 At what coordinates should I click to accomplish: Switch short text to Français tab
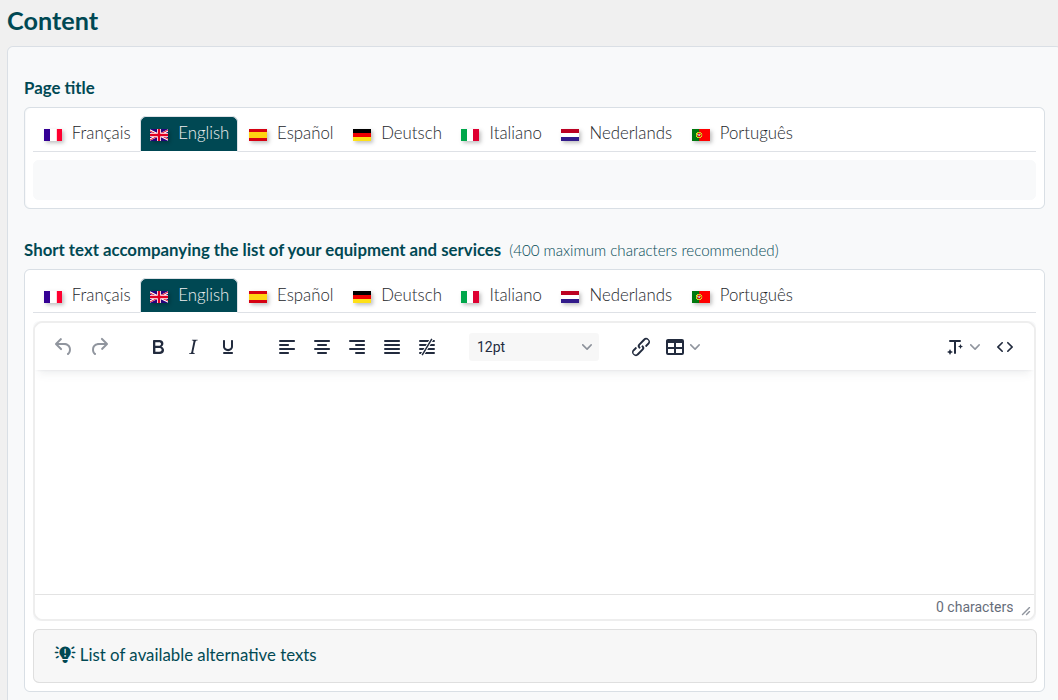pyautogui.click(x=87, y=296)
